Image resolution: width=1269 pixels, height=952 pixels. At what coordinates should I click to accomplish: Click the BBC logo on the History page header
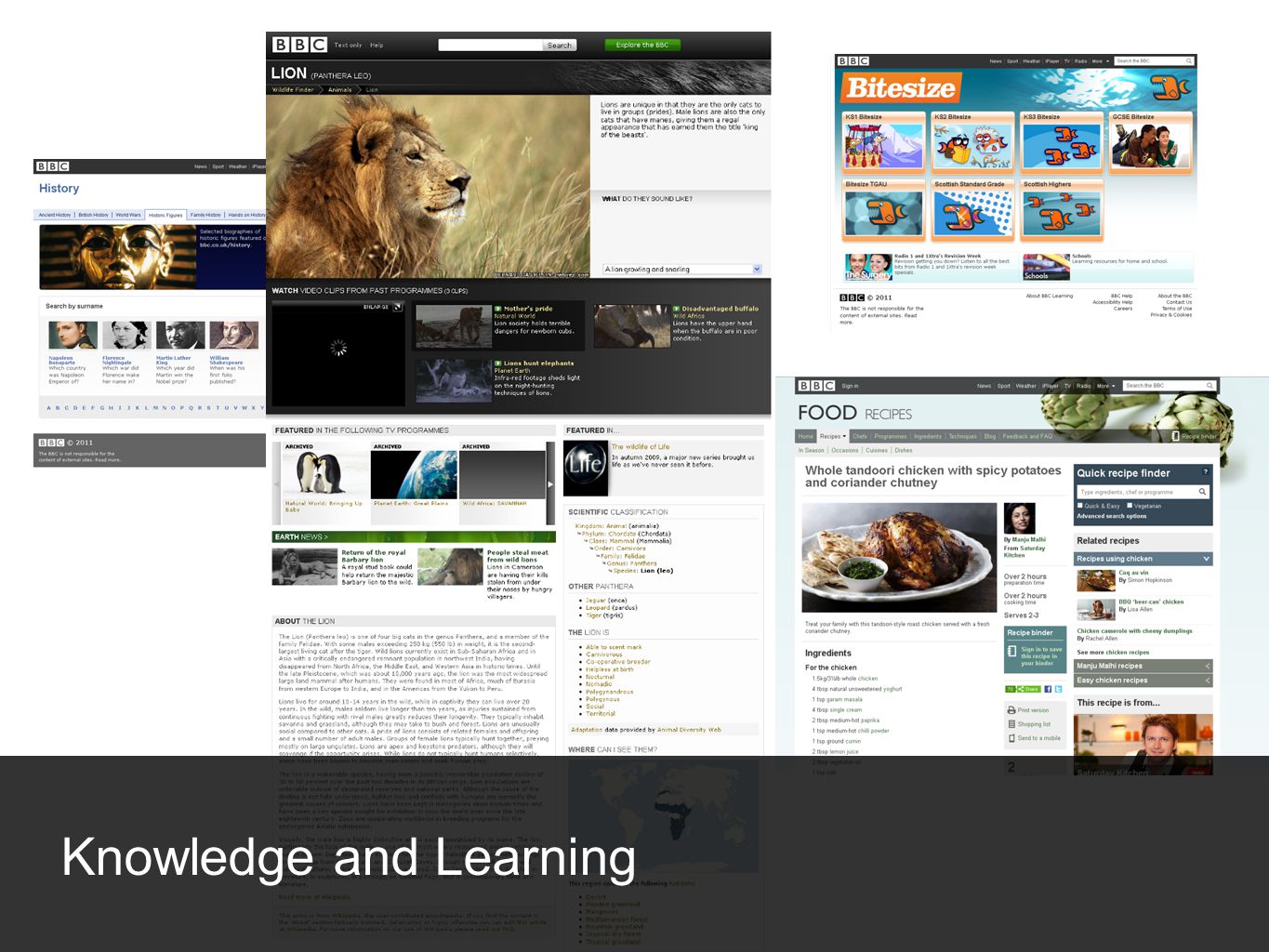tap(53, 166)
